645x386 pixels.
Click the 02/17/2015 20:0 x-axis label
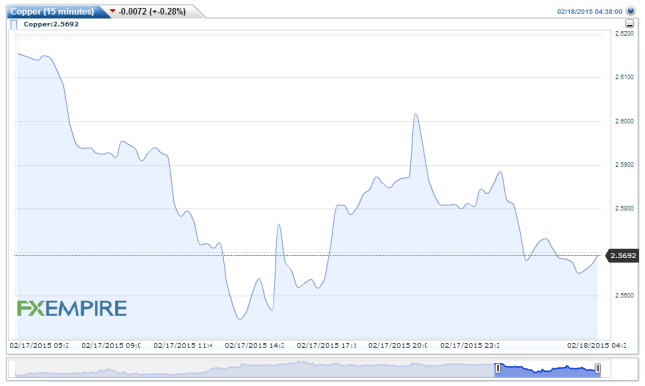tap(397, 346)
